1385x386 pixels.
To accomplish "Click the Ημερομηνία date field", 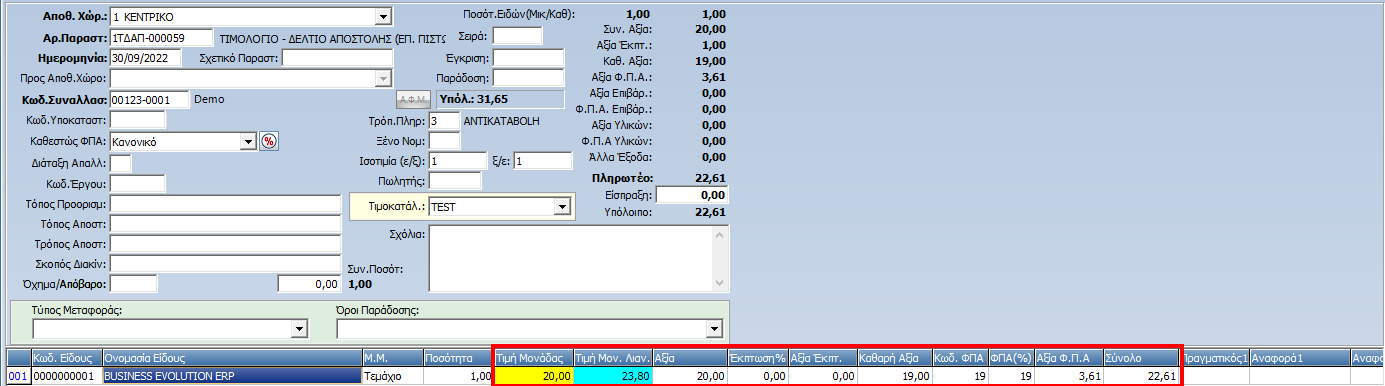I will pyautogui.click(x=146, y=58).
